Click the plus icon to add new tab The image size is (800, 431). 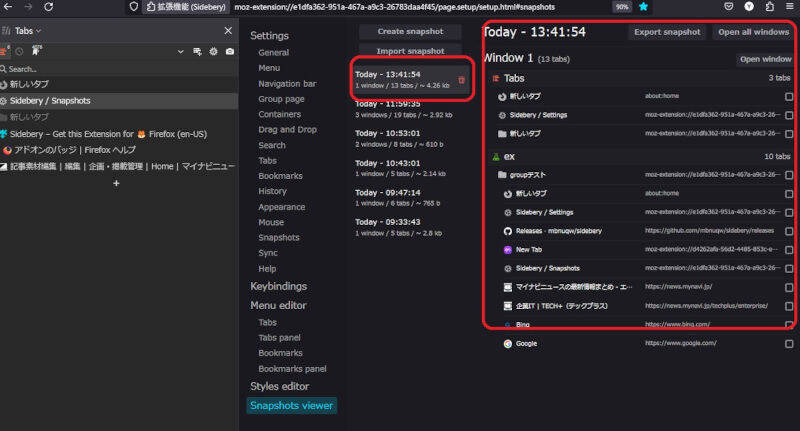[116, 183]
